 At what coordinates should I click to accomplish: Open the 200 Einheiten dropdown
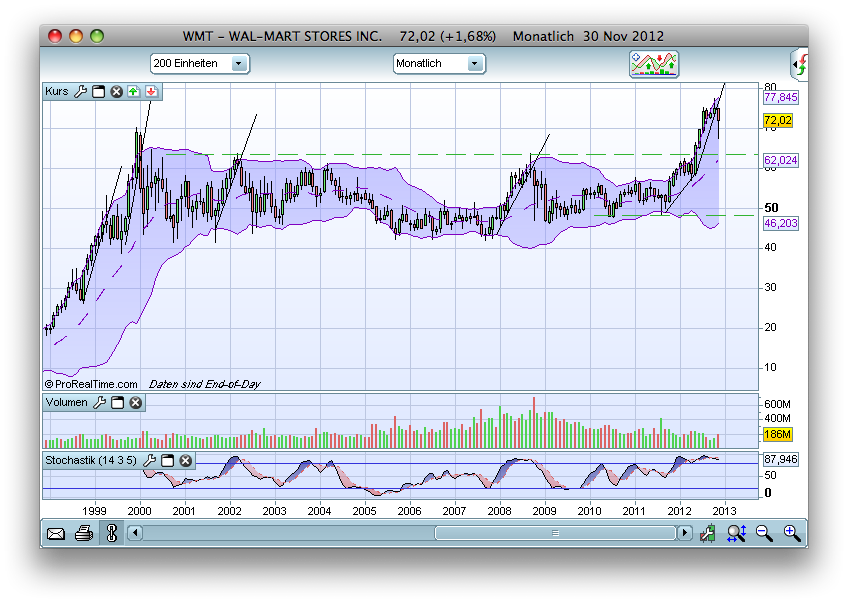tap(199, 64)
